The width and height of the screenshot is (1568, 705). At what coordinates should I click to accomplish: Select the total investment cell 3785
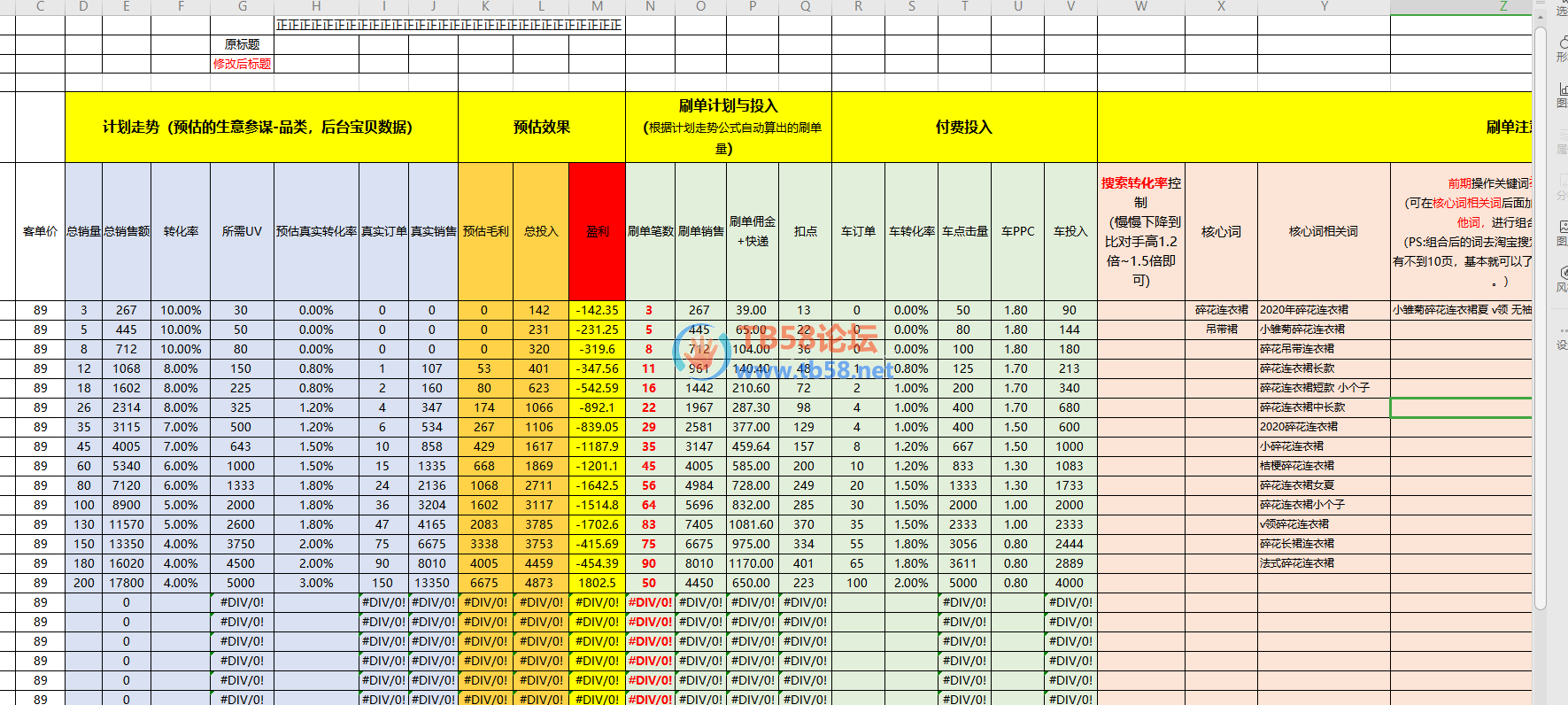tap(541, 524)
